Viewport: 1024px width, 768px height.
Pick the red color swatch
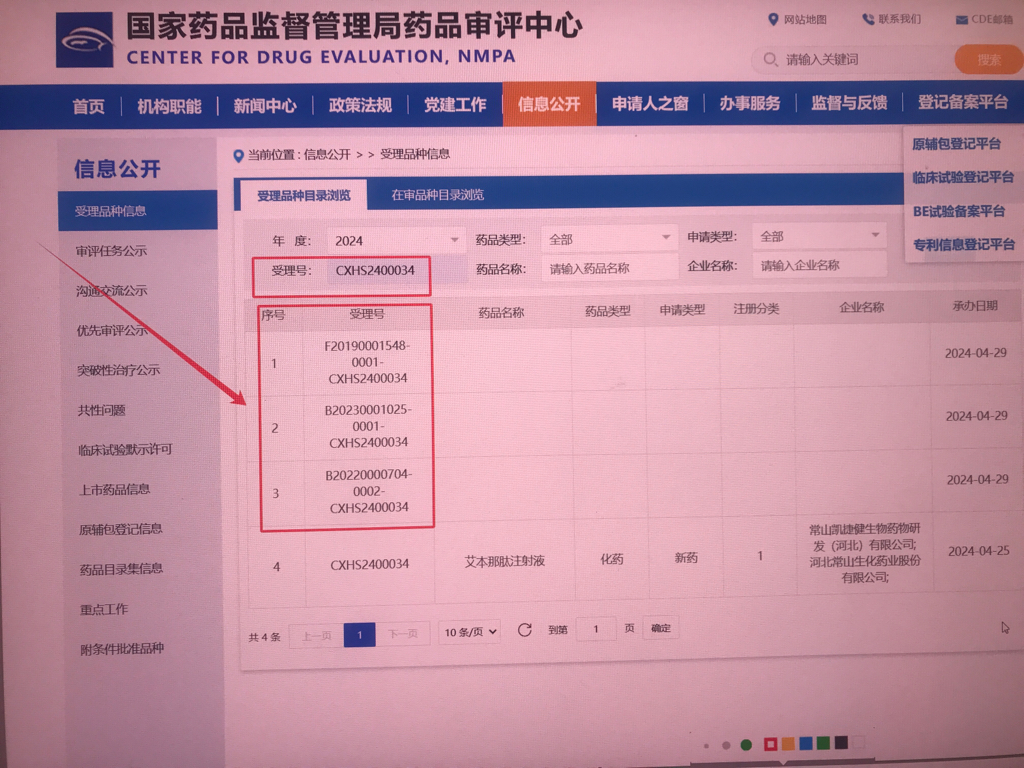(x=771, y=744)
